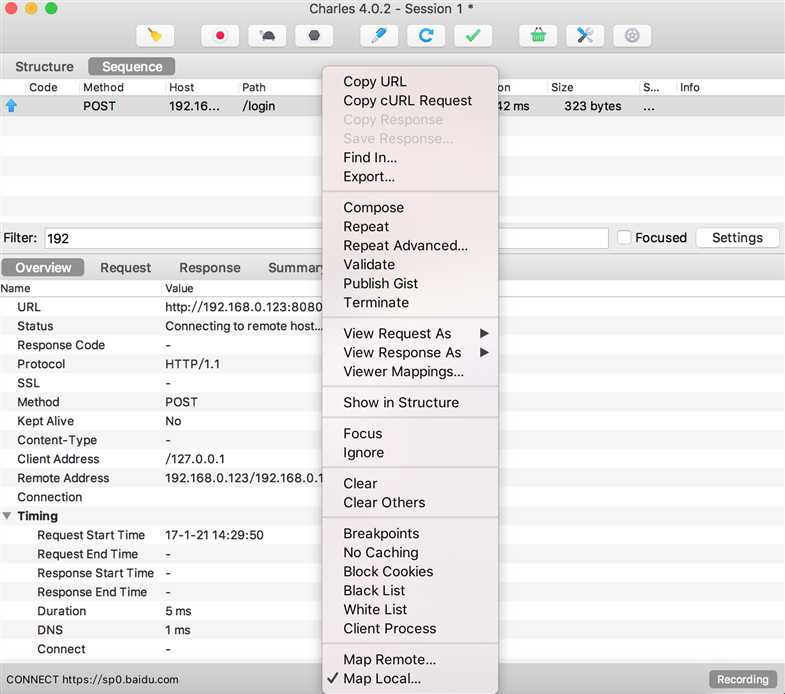Switch to the Structure tab
785x694 pixels.
click(x=44, y=67)
